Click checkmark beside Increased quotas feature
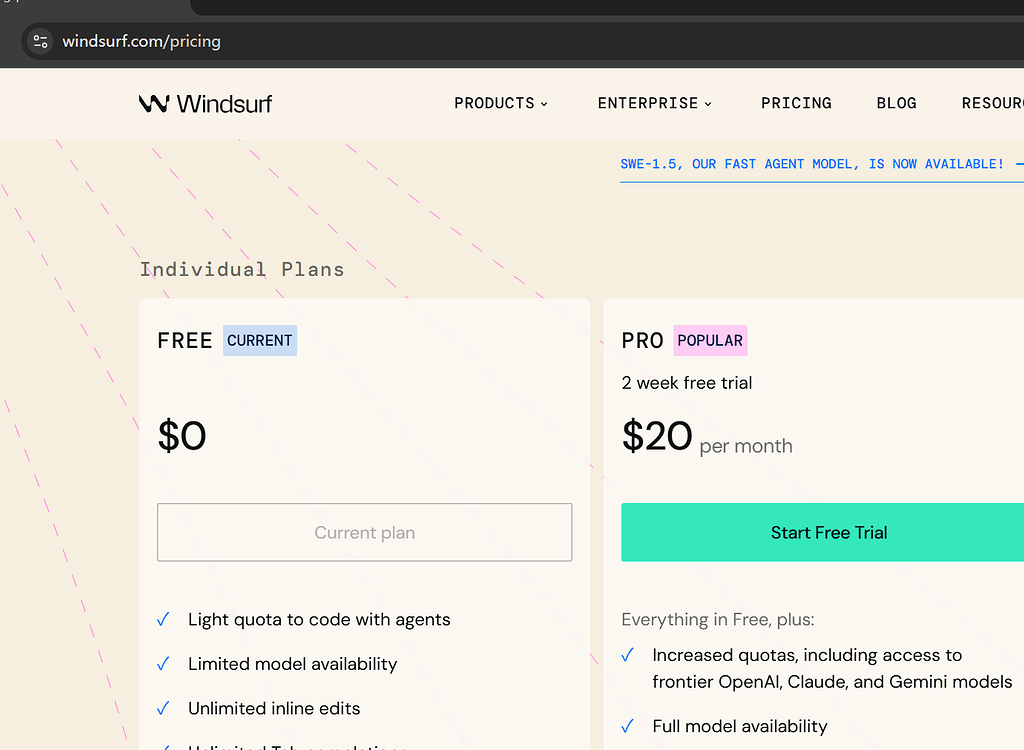Viewport: 1024px width, 750px height. (x=628, y=655)
